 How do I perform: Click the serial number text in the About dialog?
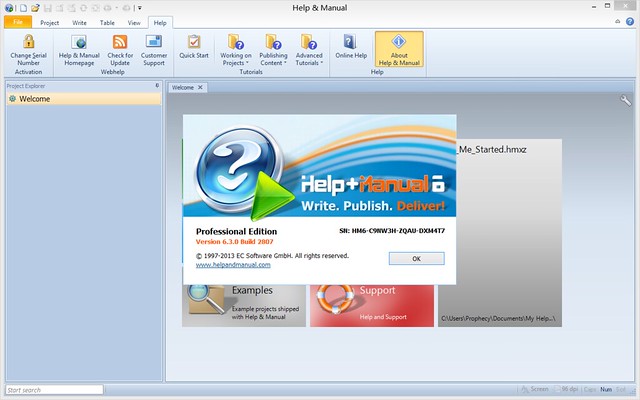click(x=392, y=231)
